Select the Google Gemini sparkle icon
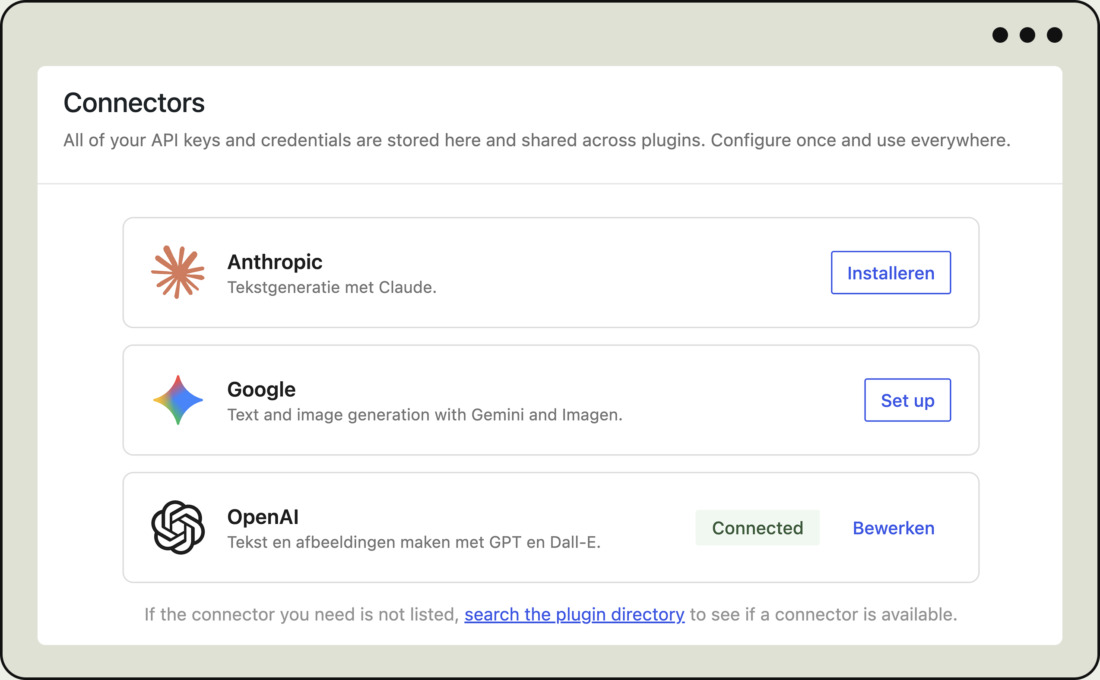Image resolution: width=1100 pixels, height=680 pixels. click(x=177, y=399)
